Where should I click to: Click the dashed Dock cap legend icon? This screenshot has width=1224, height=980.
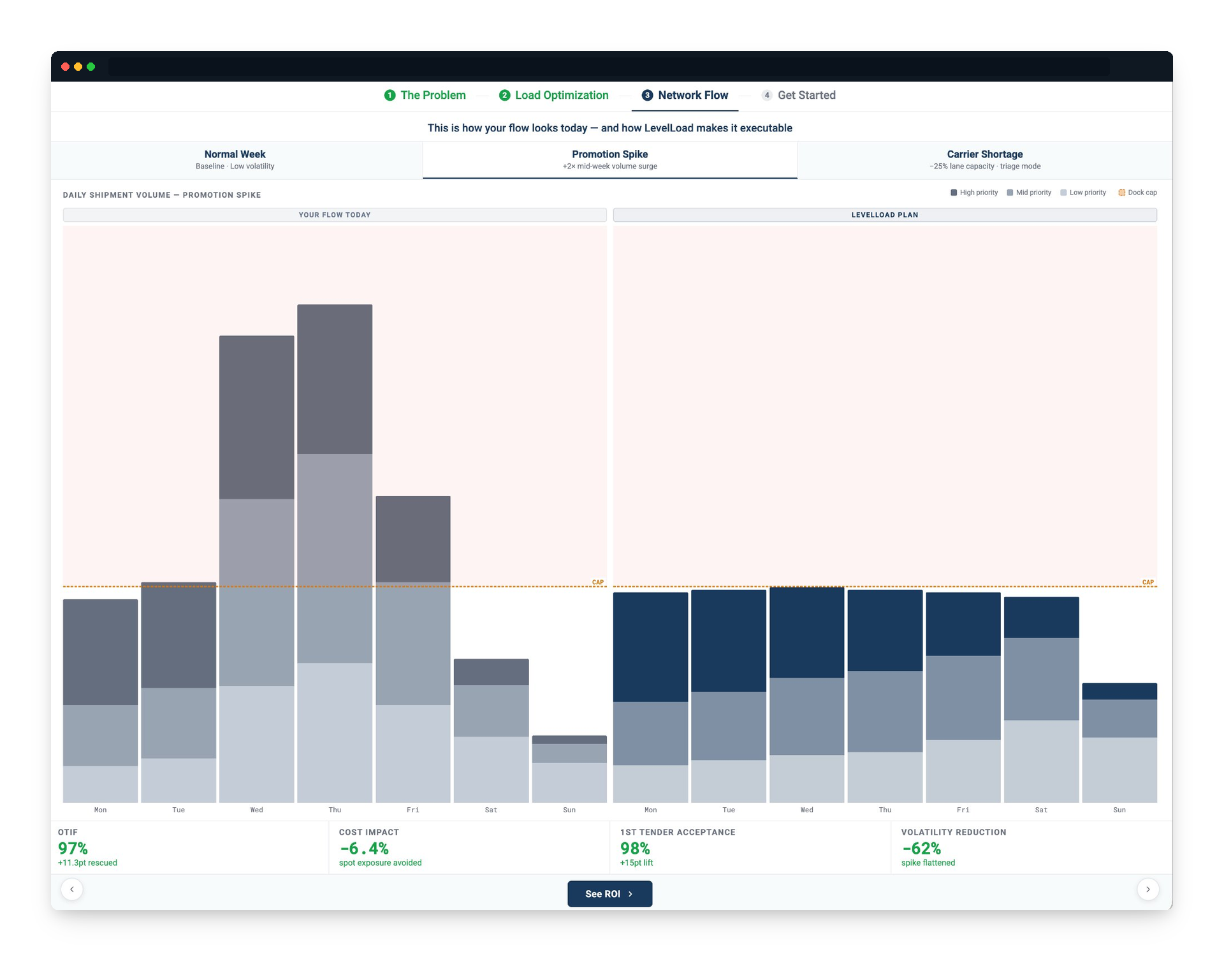pos(1123,192)
